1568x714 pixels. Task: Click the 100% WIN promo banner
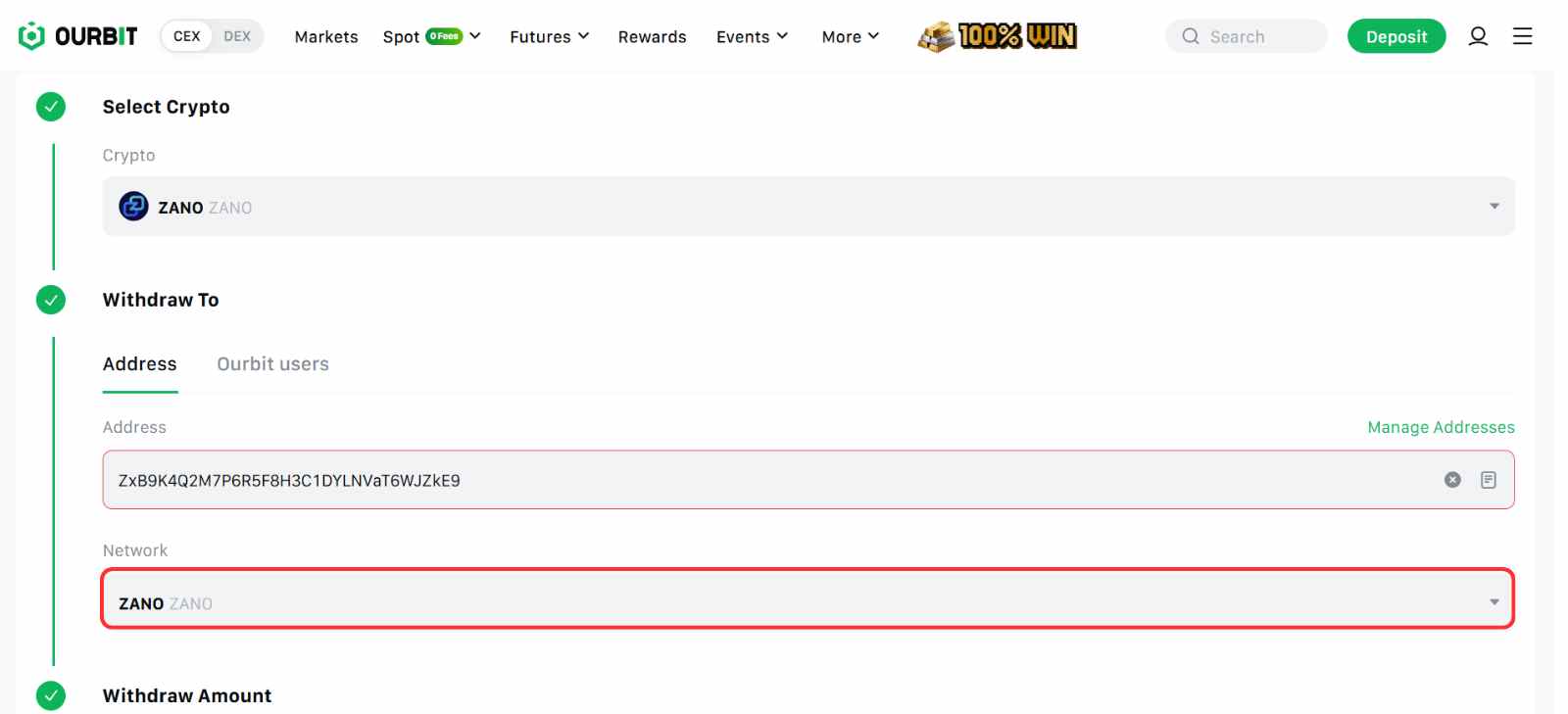[998, 36]
